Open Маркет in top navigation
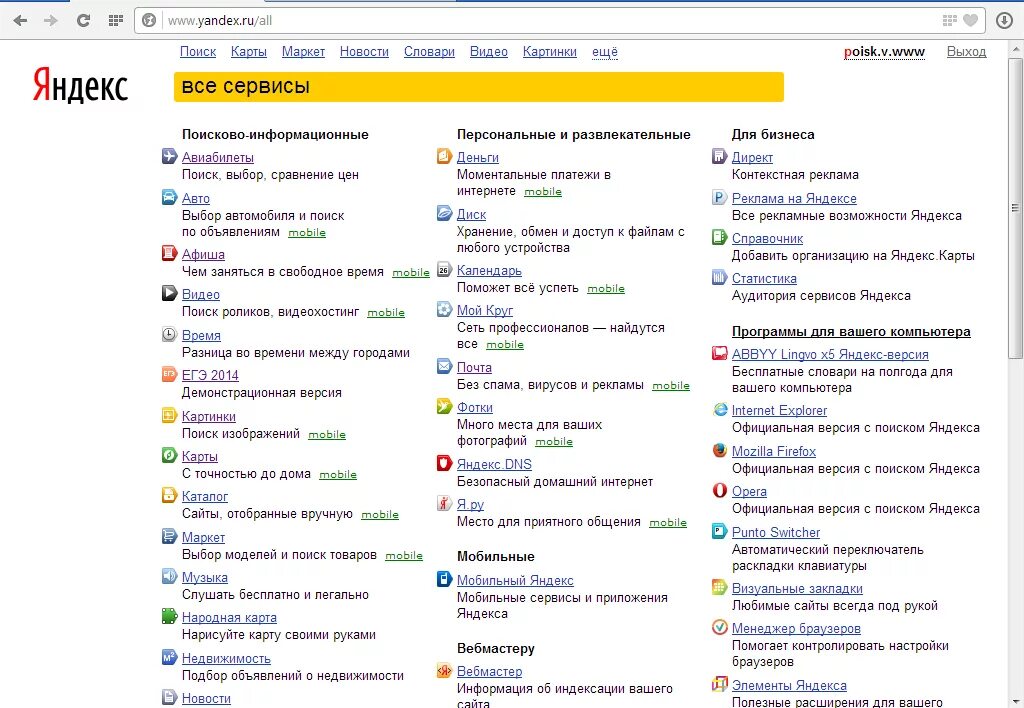This screenshot has height=708, width=1024. tap(303, 52)
